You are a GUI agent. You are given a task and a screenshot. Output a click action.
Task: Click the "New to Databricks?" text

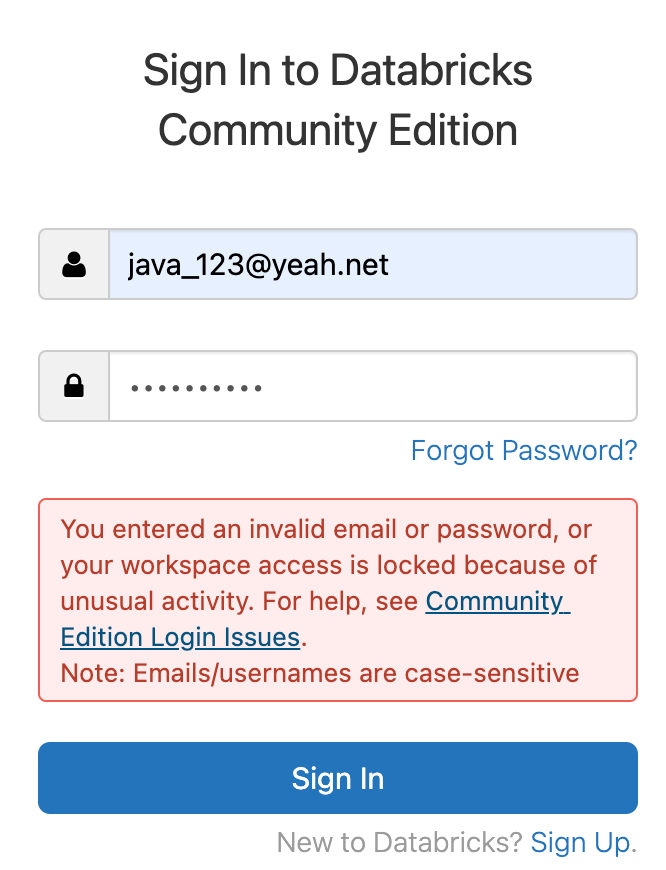click(399, 842)
